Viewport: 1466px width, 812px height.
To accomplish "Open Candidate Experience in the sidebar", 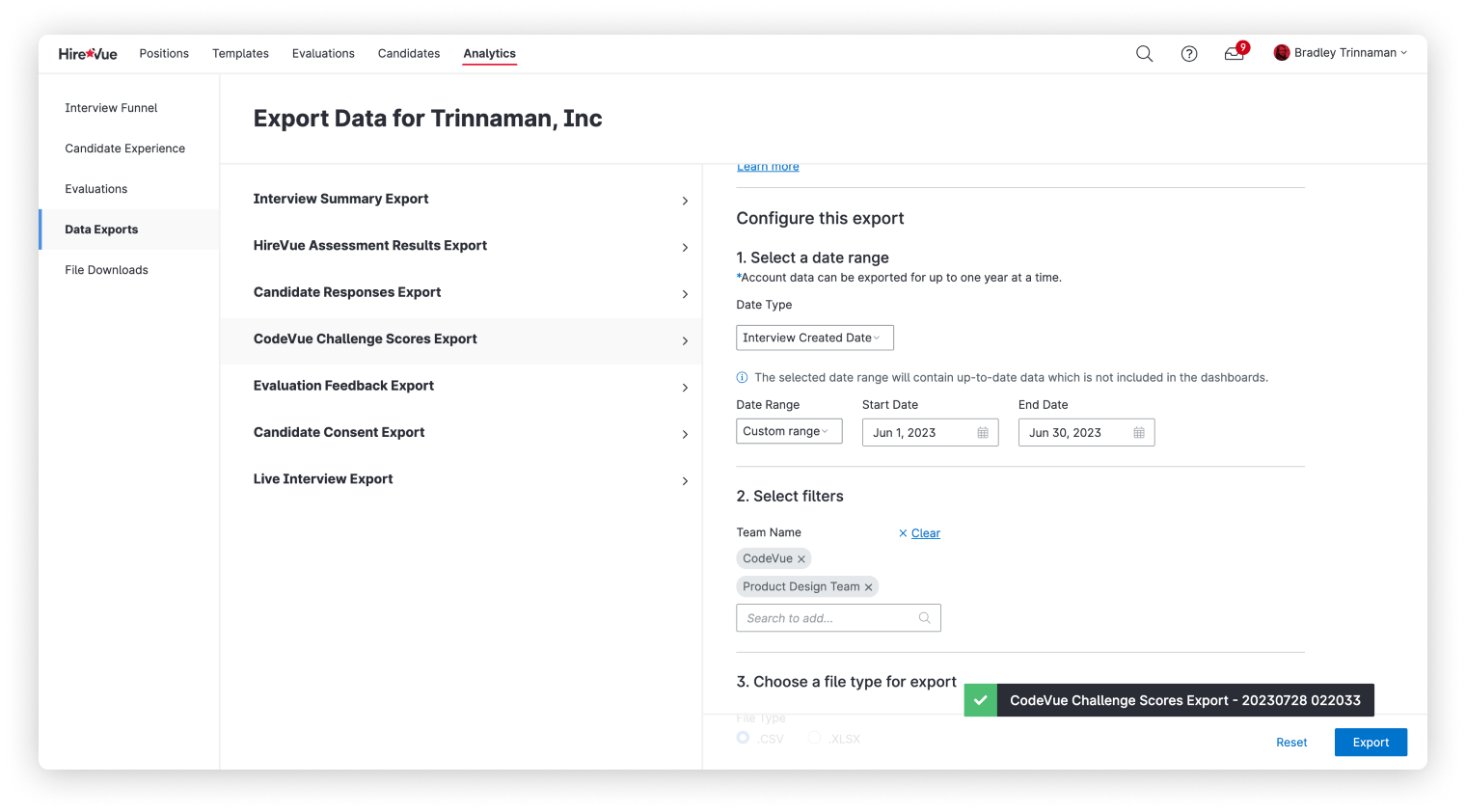I will click(x=129, y=149).
